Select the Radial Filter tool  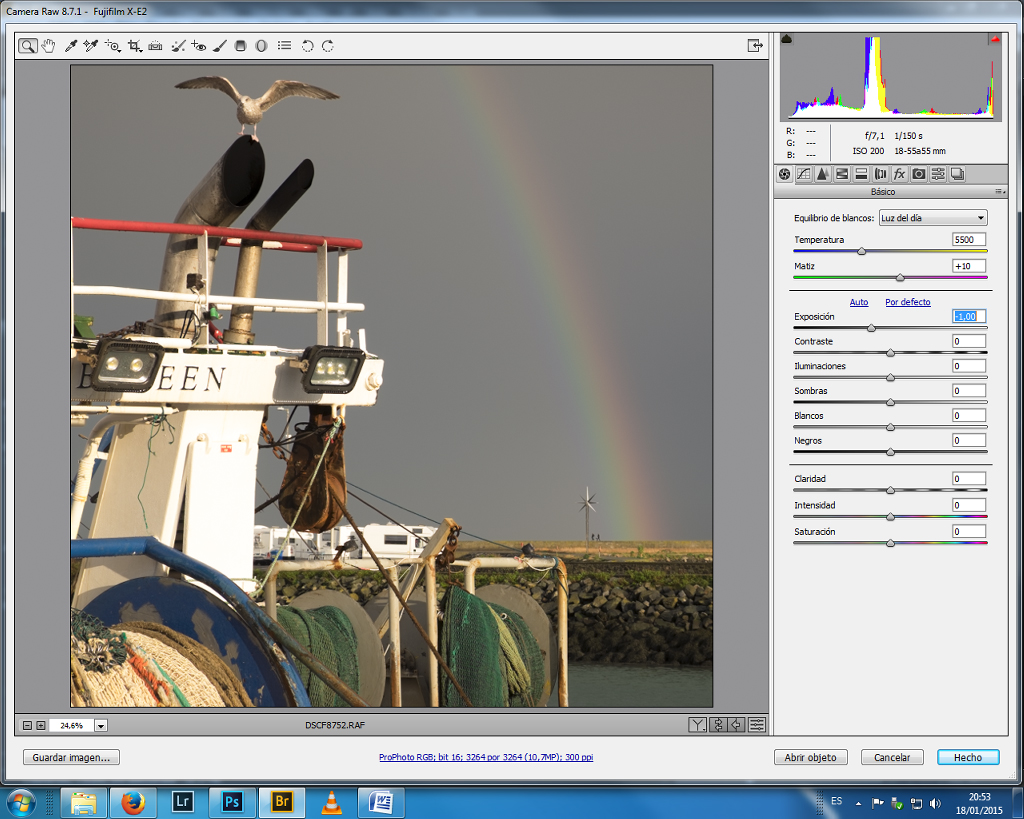coord(261,46)
